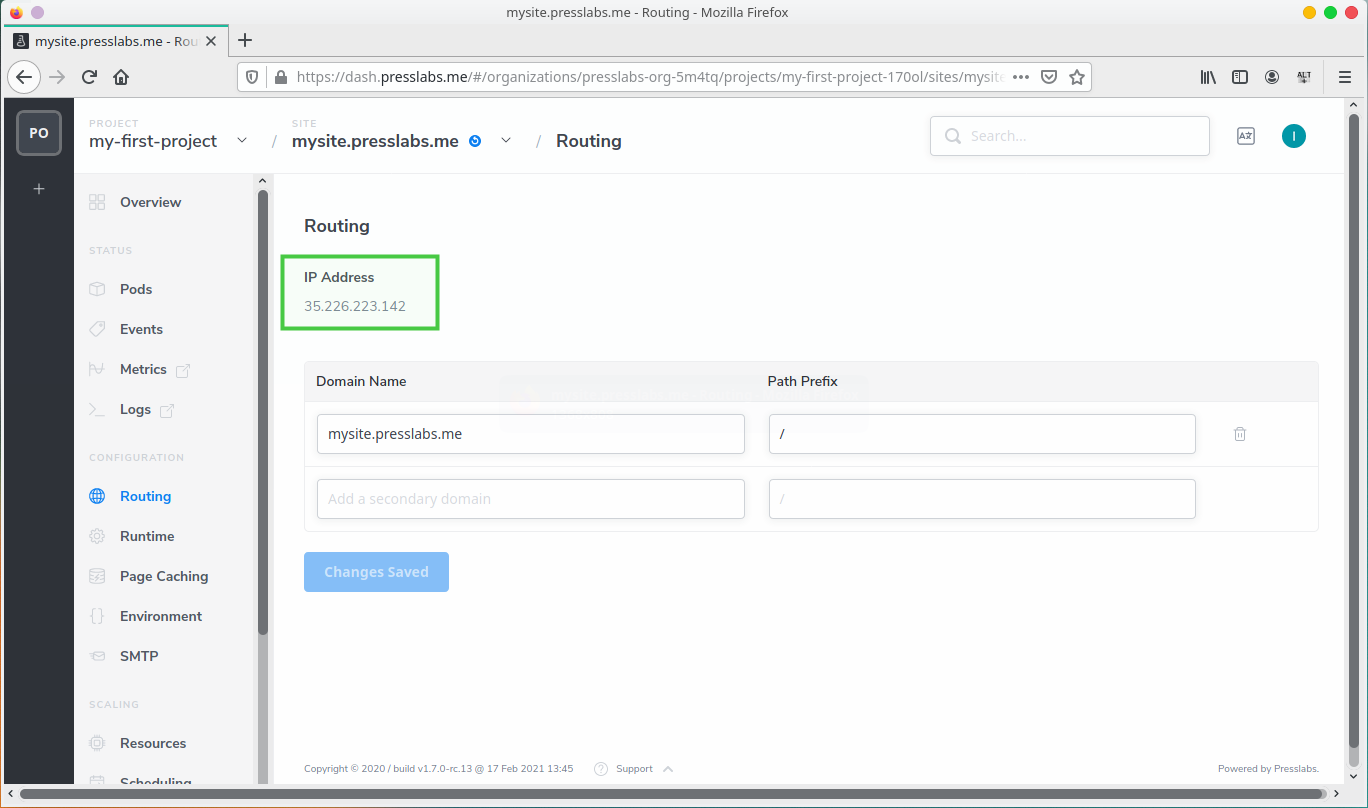Open the Environment settings
Viewport: 1368px width, 808px height.
pos(161,616)
